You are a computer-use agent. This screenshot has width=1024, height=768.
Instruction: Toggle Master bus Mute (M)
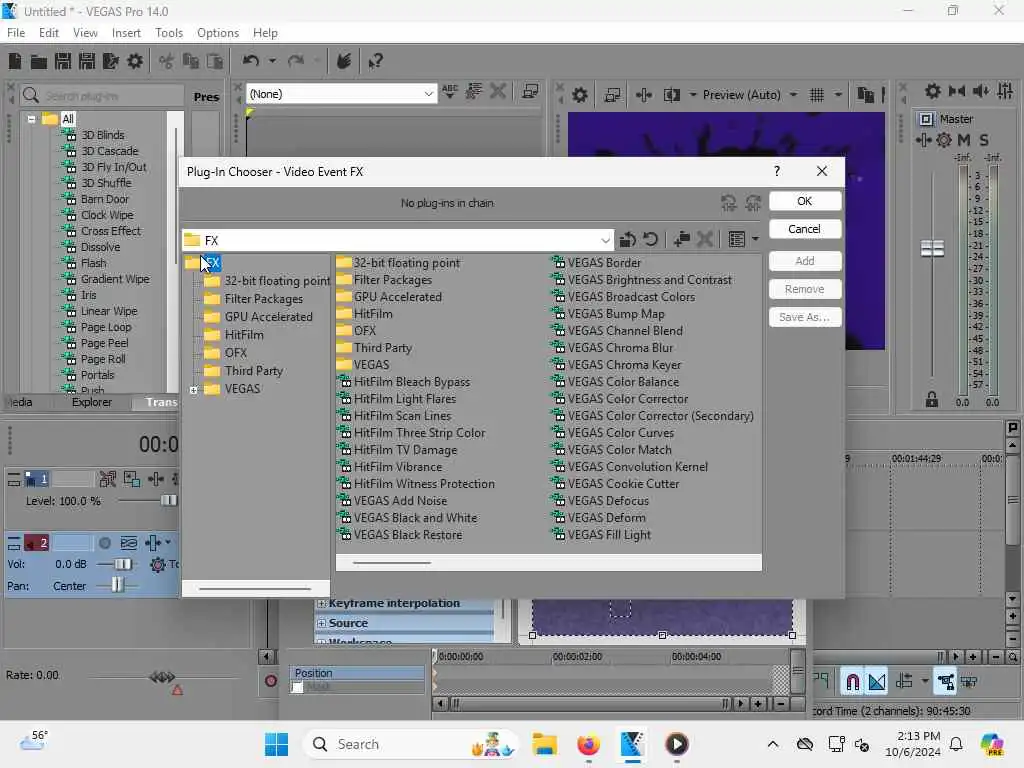(x=964, y=140)
